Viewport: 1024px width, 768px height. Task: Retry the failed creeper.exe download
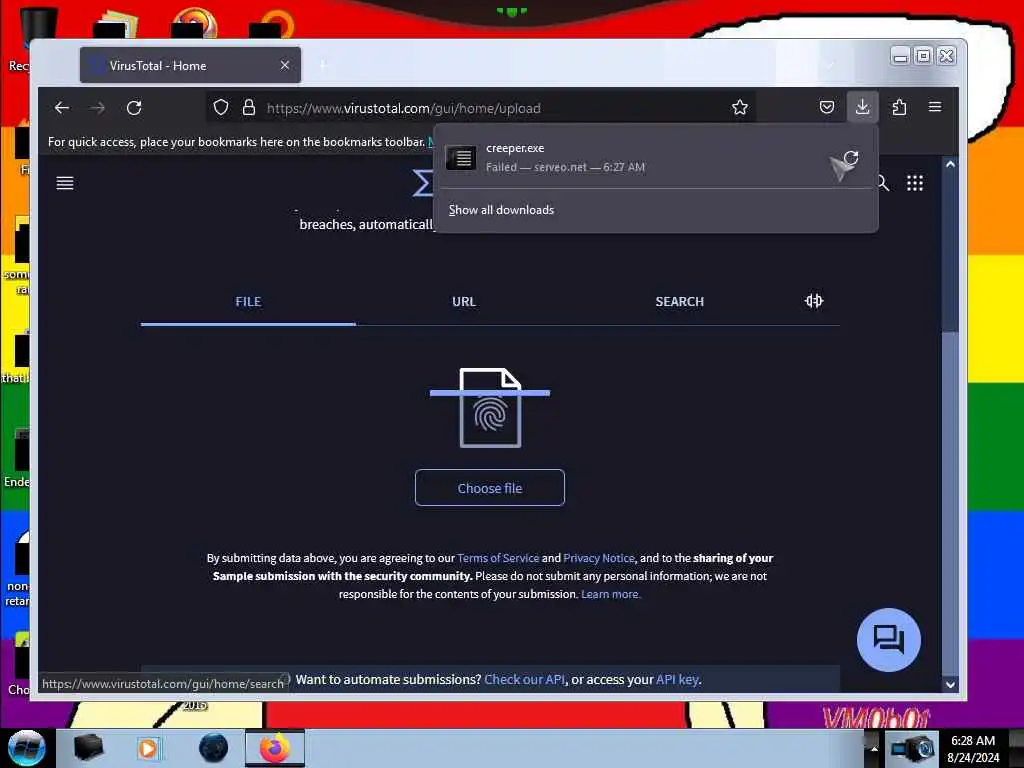851,157
